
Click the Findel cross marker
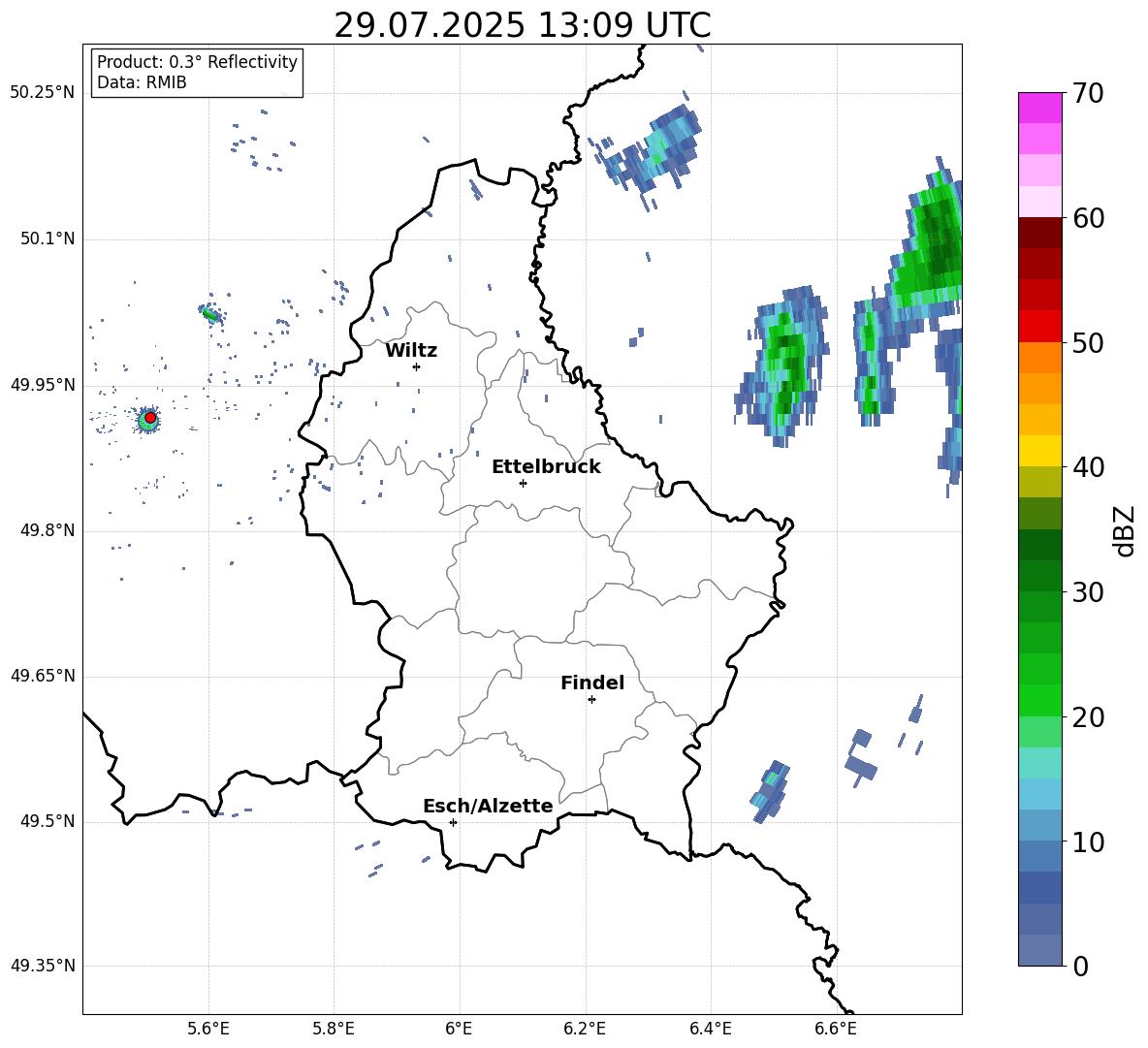[591, 699]
